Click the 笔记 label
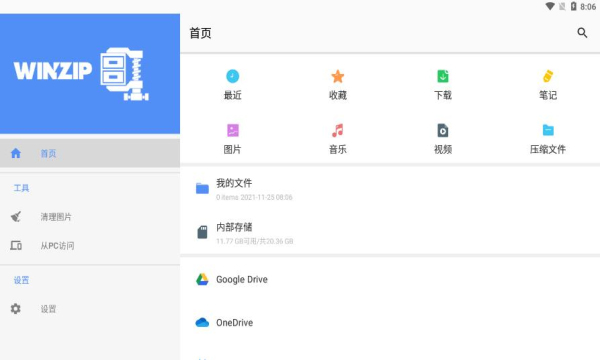Viewport: 600px width, 360px height. [548, 95]
